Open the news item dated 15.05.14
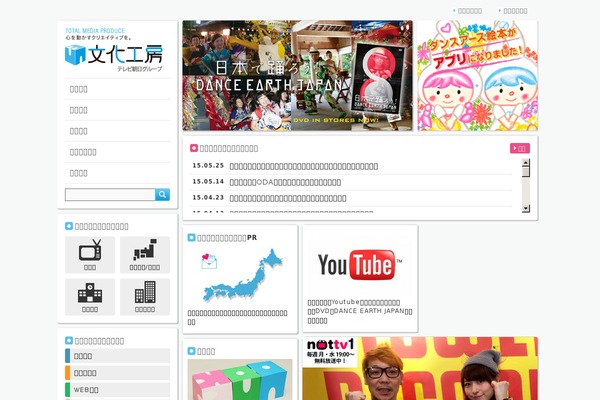The height and width of the screenshot is (400, 600). 285,182
